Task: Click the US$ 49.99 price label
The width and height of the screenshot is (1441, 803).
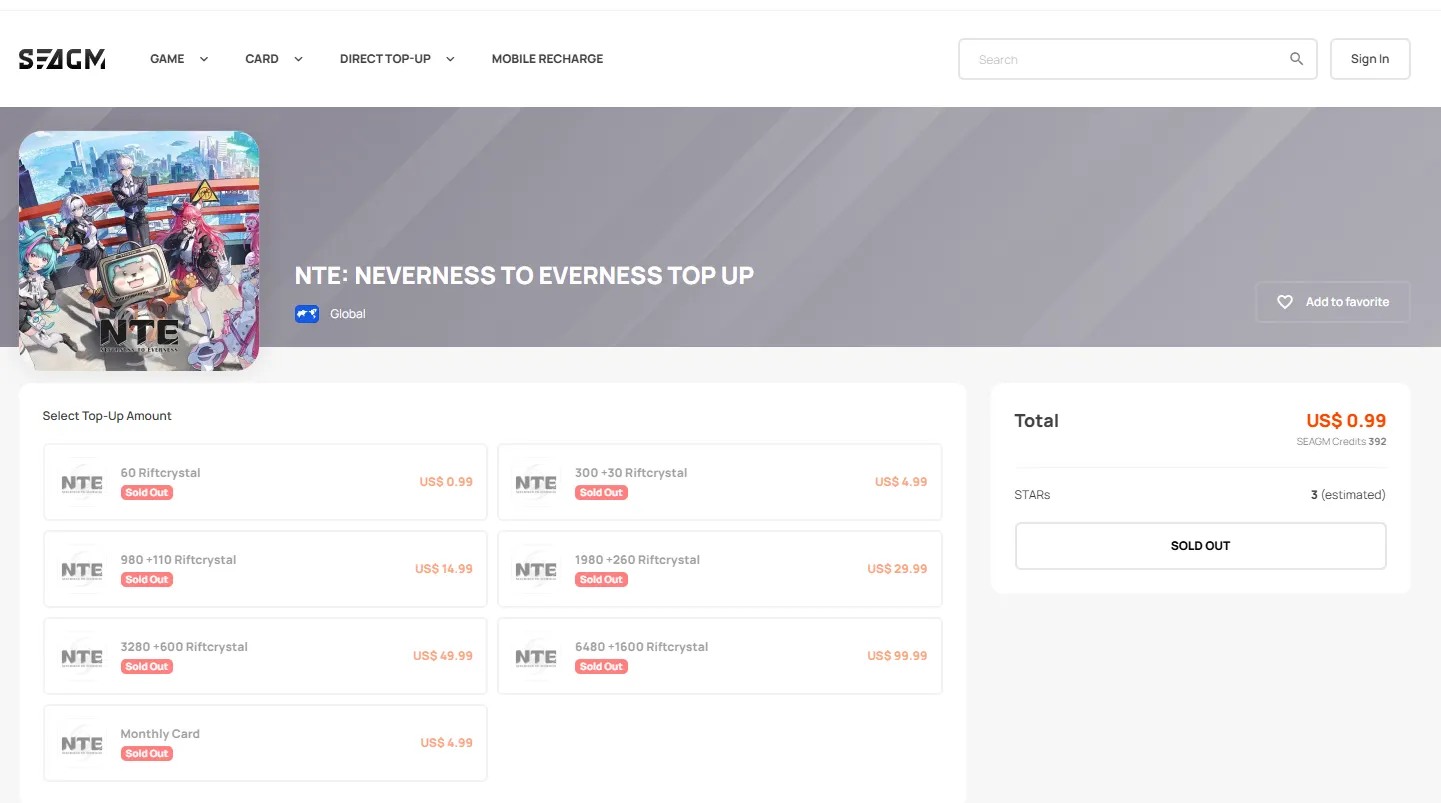Action: (x=443, y=656)
